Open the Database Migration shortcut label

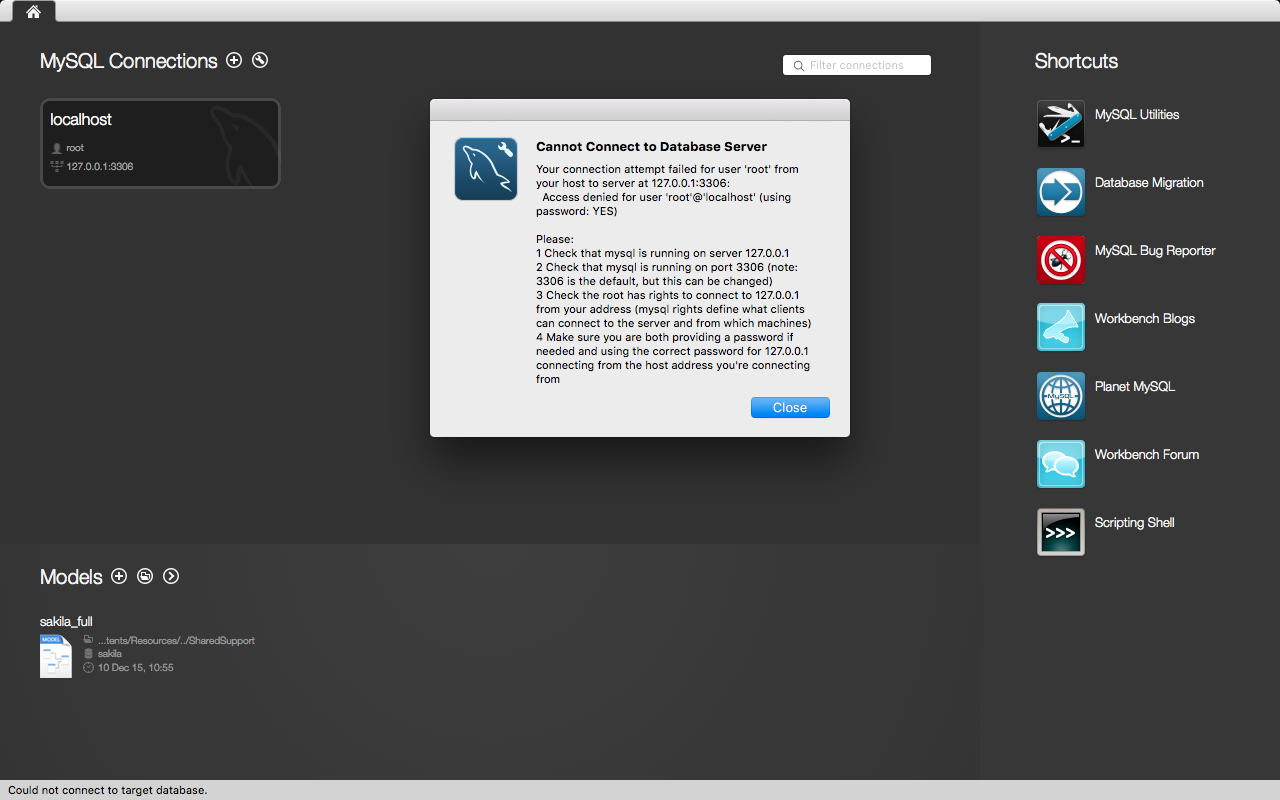[1149, 183]
